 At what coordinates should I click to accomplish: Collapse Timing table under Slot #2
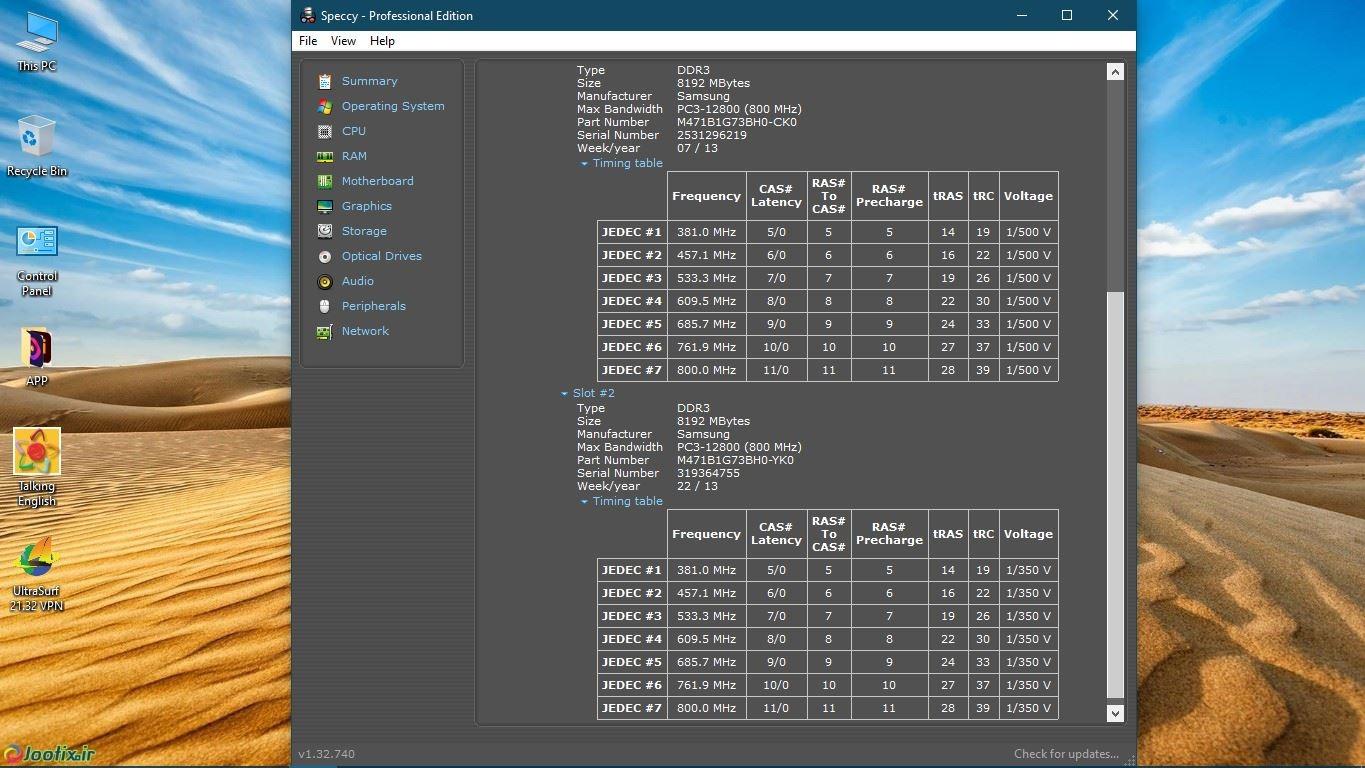pos(584,502)
